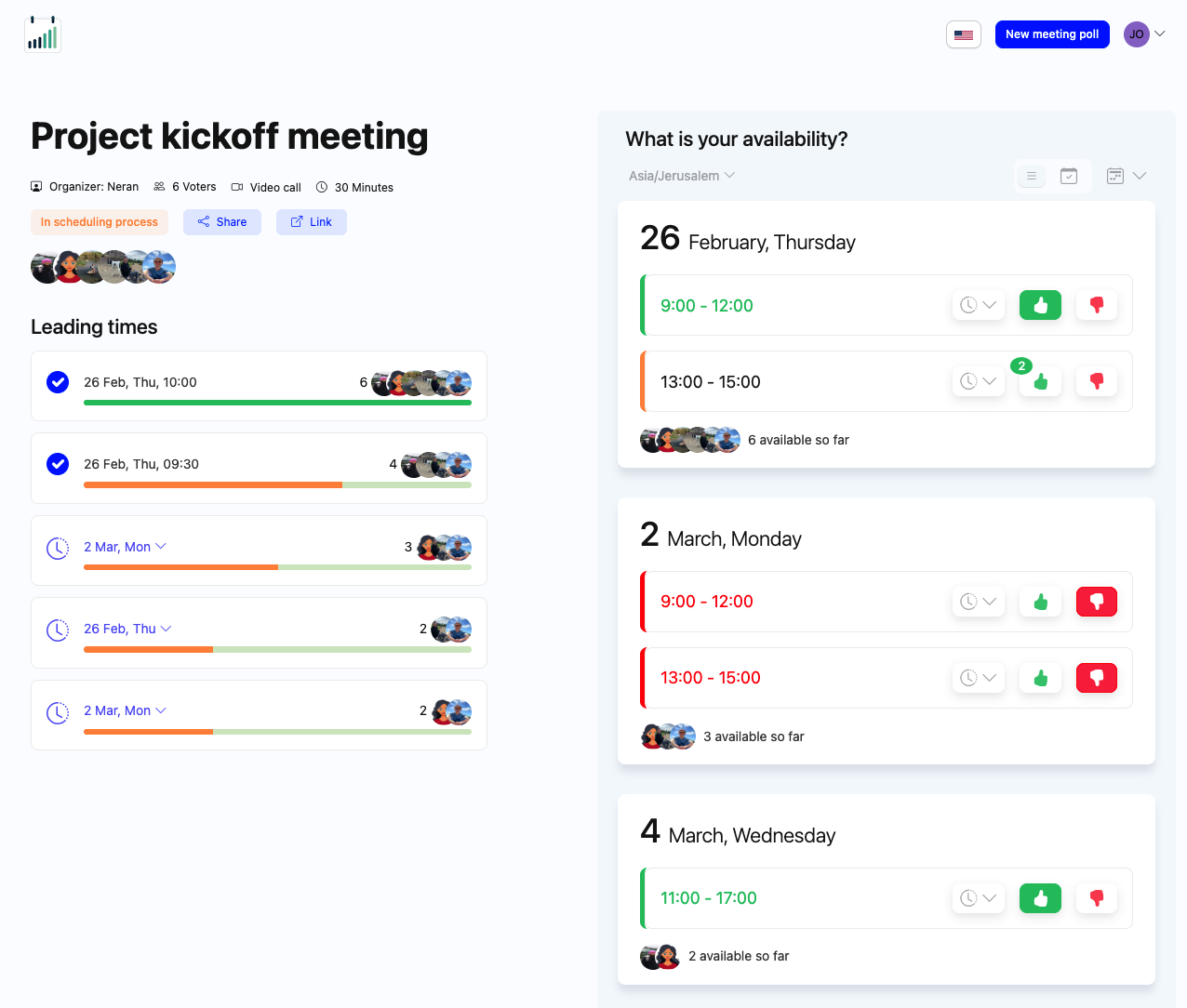Click a voter avatar under the Link button

point(45,267)
